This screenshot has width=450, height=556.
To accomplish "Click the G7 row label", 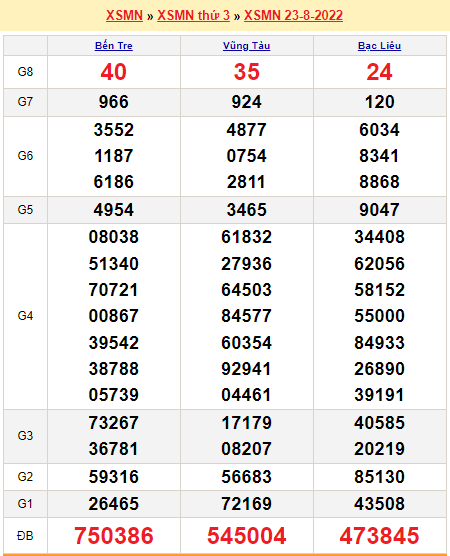I will [25, 102].
